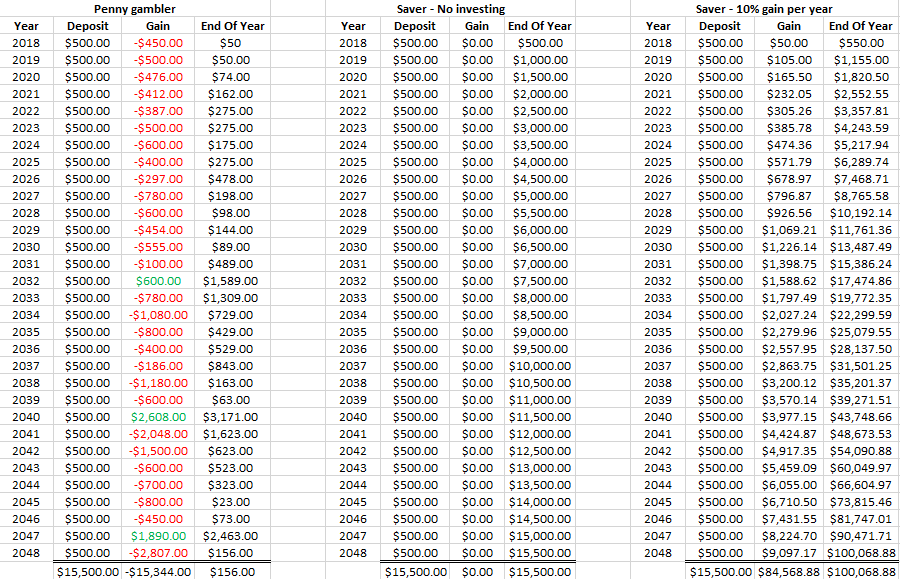Viewport: 900px width, 579px height.
Task: Select the -$2,807.00 loss in 2048
Action: (157, 552)
